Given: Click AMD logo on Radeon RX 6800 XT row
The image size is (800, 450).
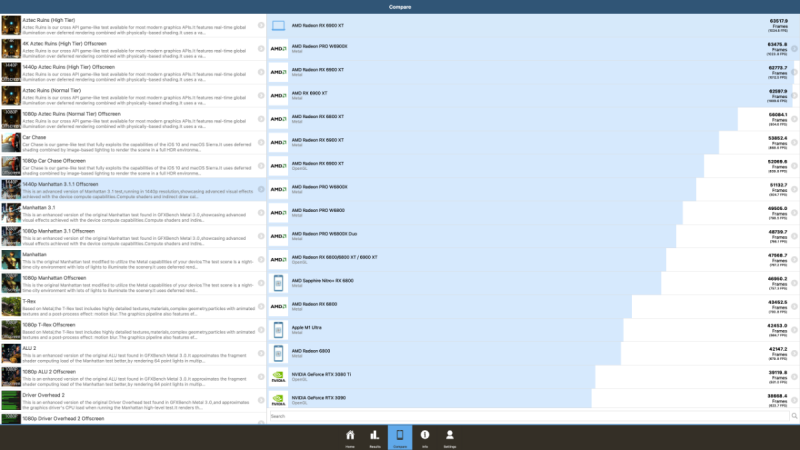Looking at the screenshot, I should (x=278, y=119).
